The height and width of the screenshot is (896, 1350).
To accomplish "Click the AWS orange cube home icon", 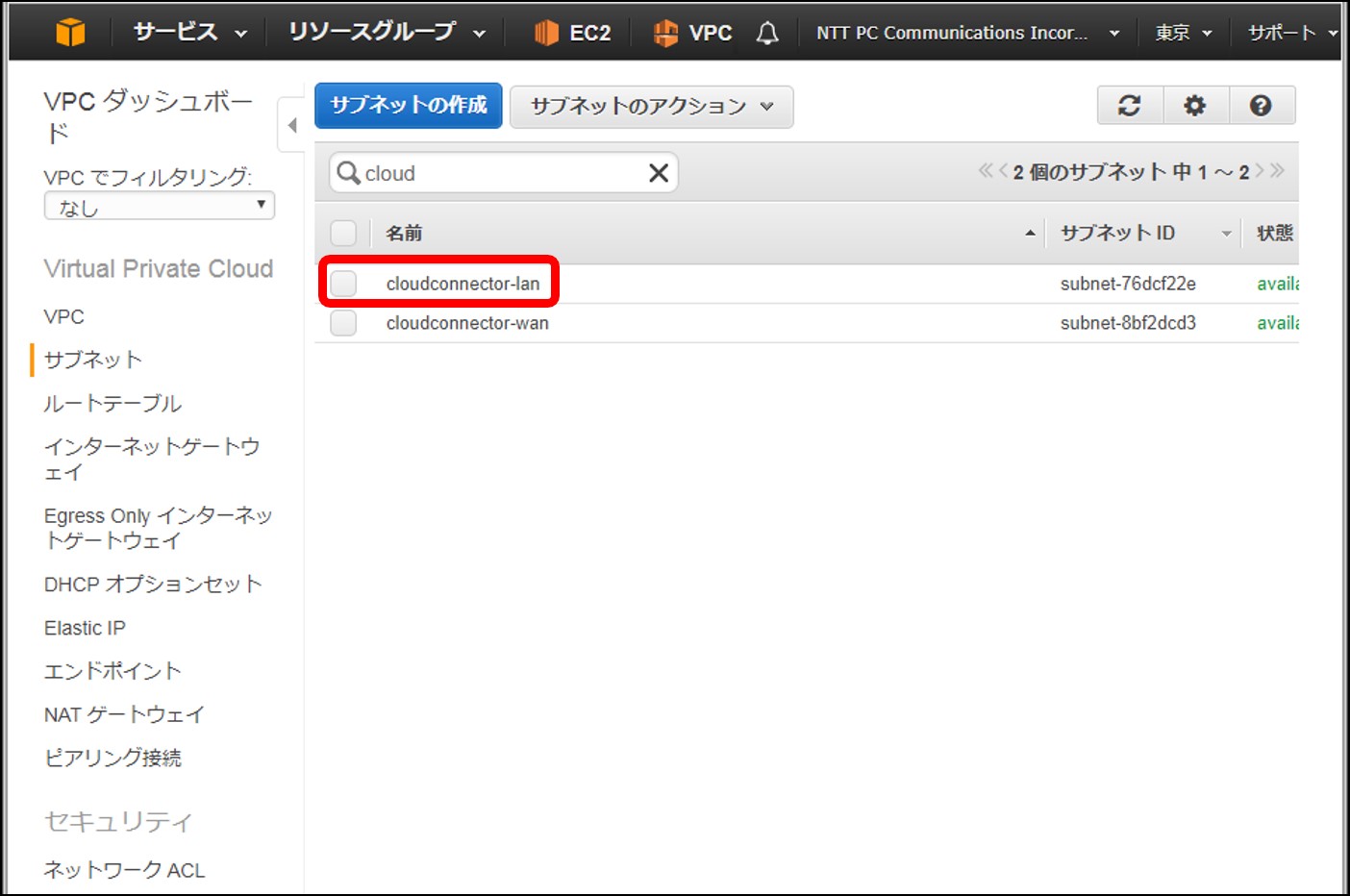I will 70,32.
